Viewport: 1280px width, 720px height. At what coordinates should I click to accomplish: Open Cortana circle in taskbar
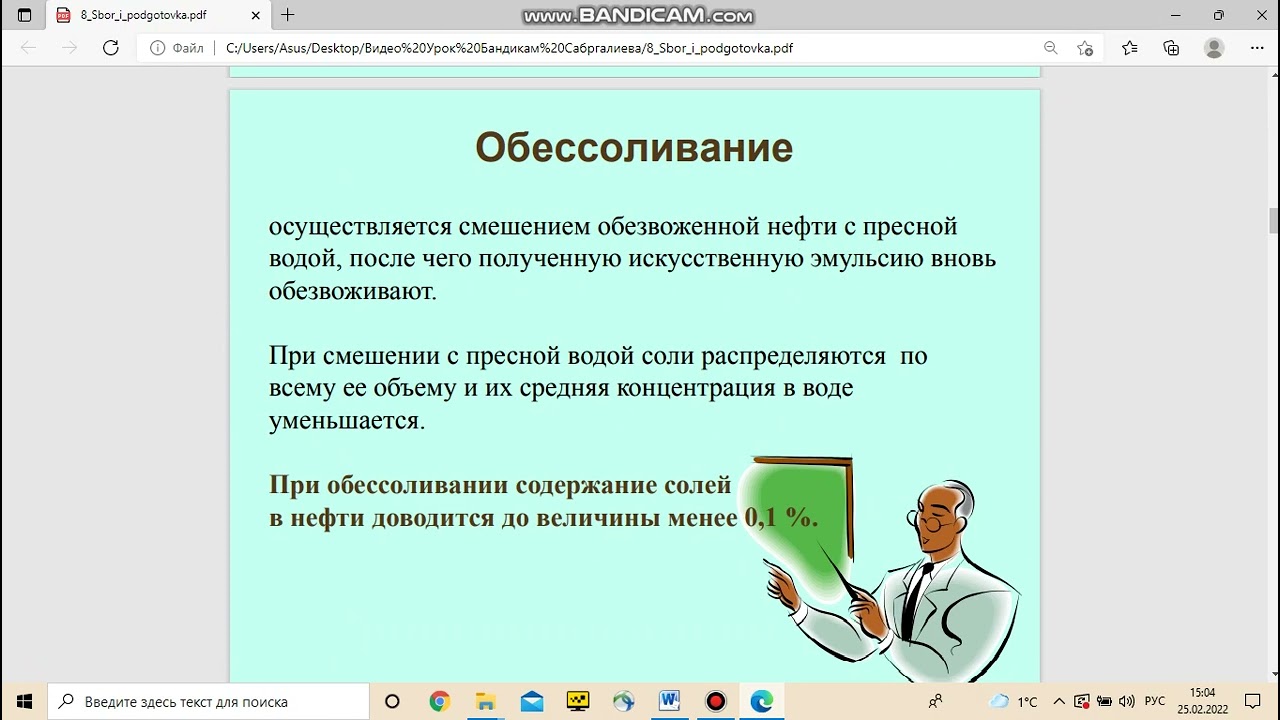click(x=392, y=702)
